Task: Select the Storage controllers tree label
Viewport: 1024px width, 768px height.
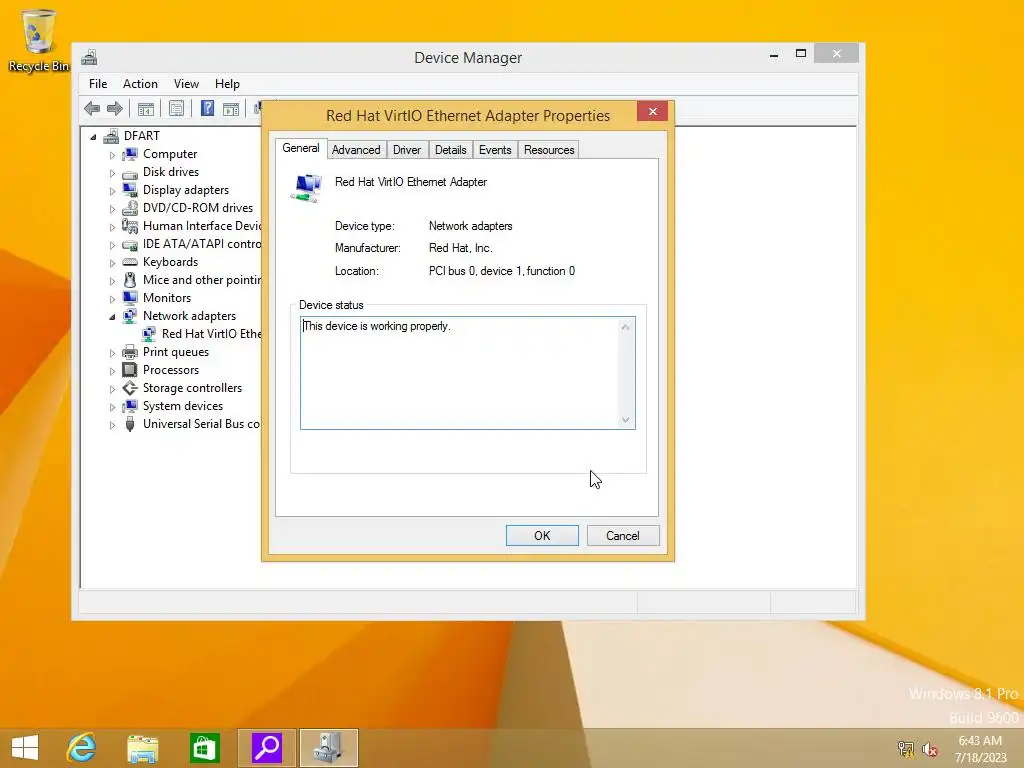Action: click(x=192, y=388)
